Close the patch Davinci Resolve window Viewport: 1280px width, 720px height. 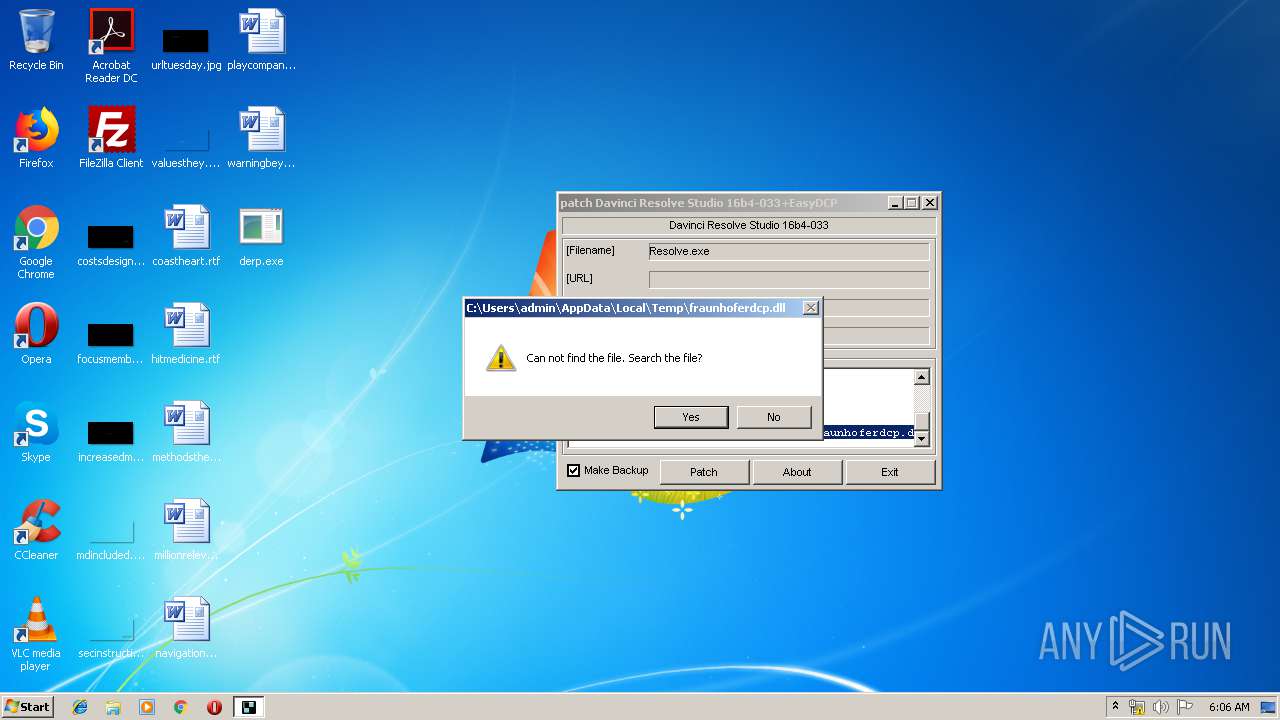(929, 203)
